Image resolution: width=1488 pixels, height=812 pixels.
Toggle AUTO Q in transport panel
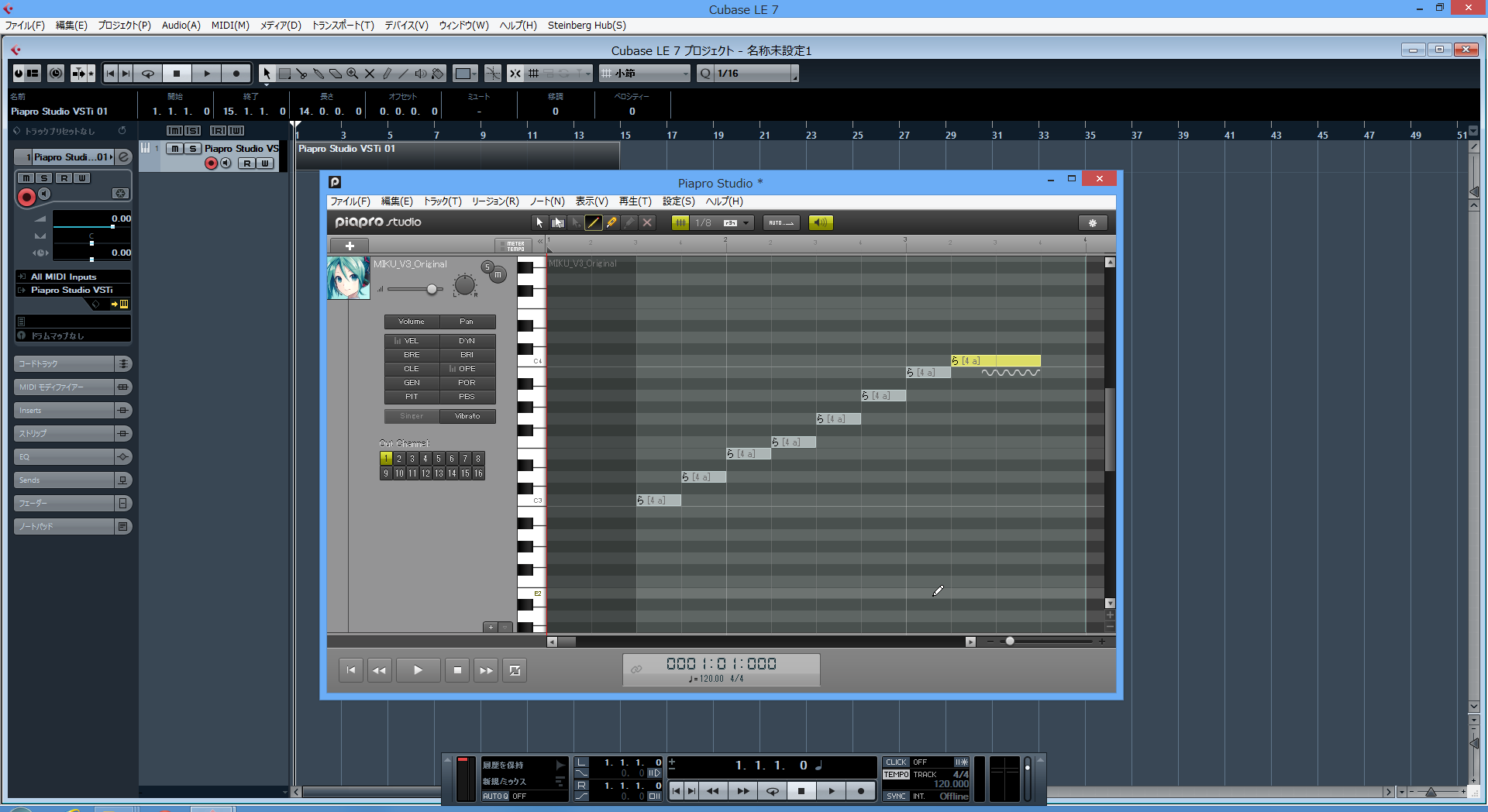coord(495,797)
